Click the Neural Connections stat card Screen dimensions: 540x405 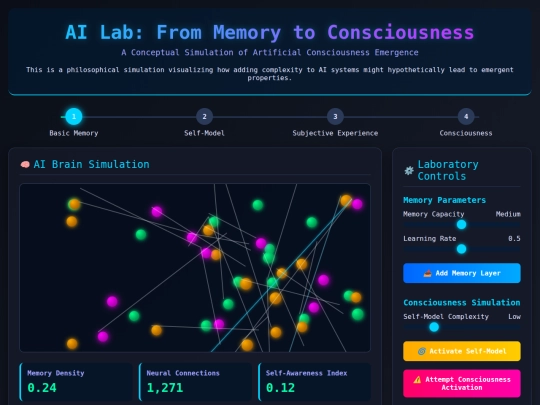point(195,382)
